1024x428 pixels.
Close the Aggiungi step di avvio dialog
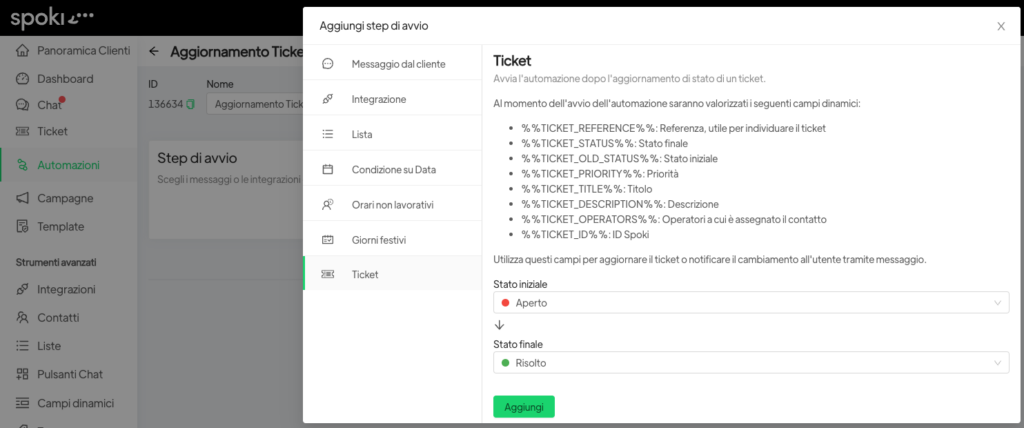click(x=1000, y=26)
